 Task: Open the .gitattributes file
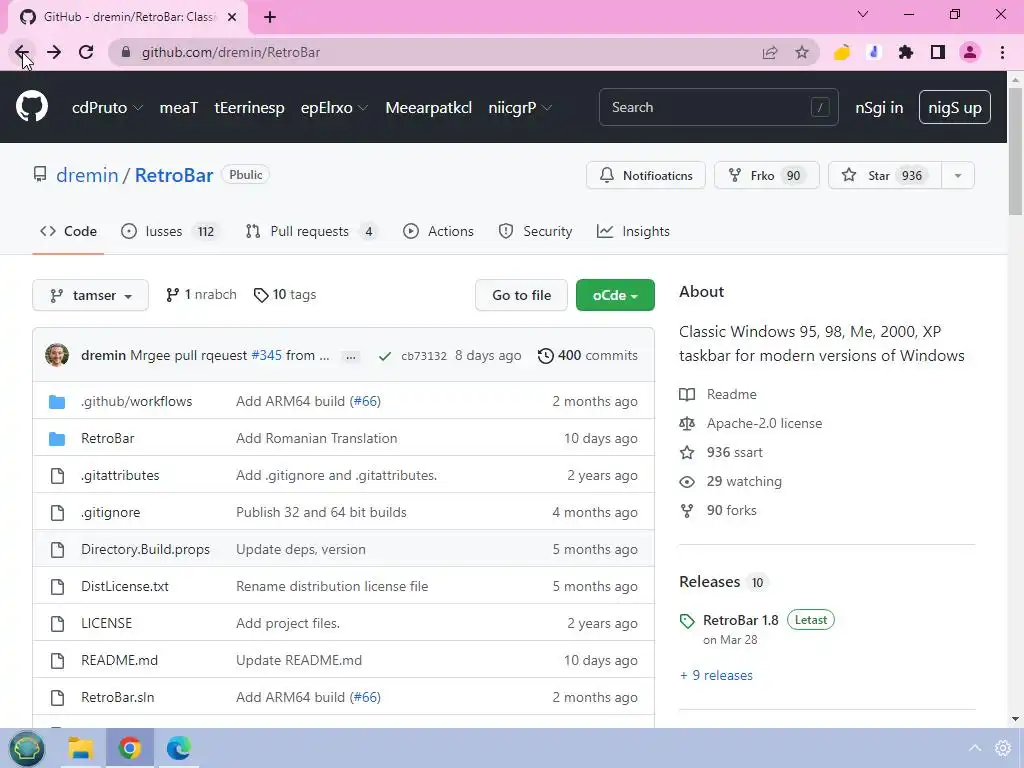(120, 475)
